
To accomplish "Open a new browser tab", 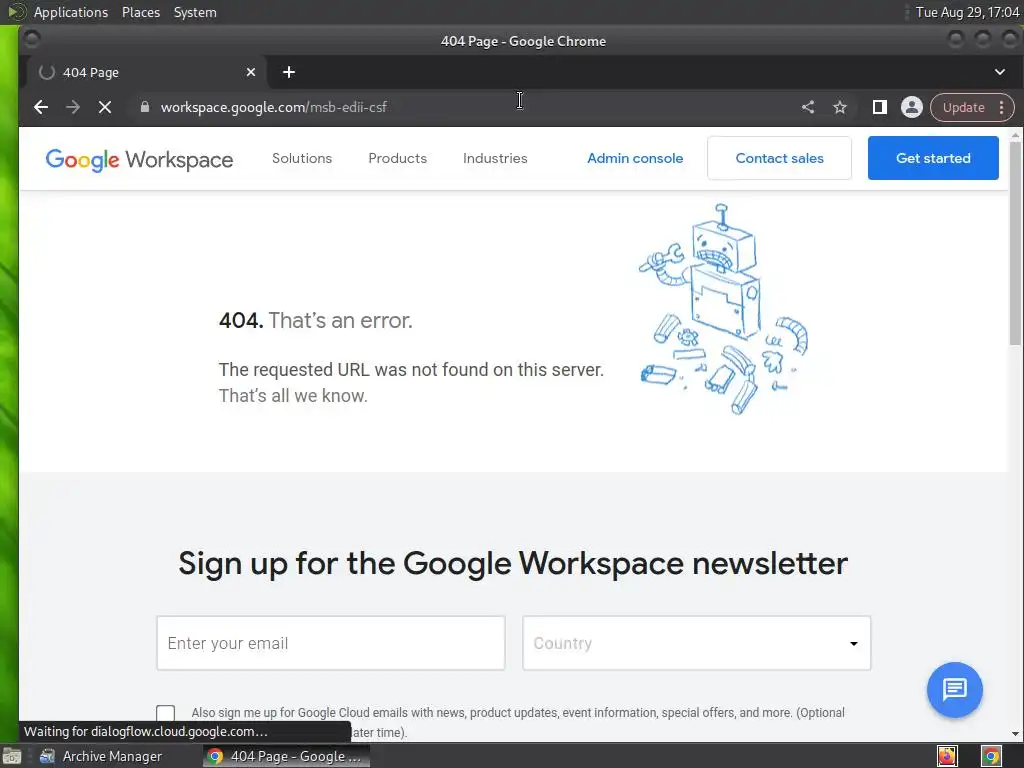I will tap(289, 72).
